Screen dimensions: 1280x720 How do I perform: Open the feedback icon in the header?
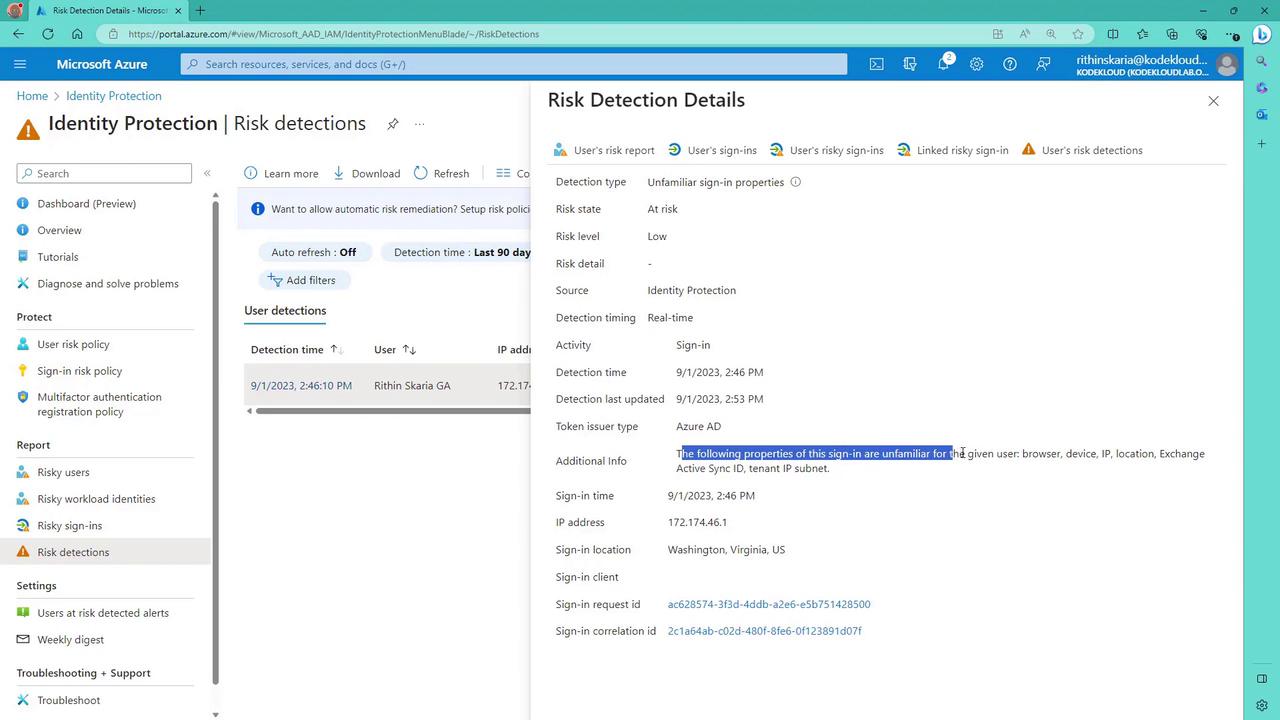click(x=1043, y=64)
